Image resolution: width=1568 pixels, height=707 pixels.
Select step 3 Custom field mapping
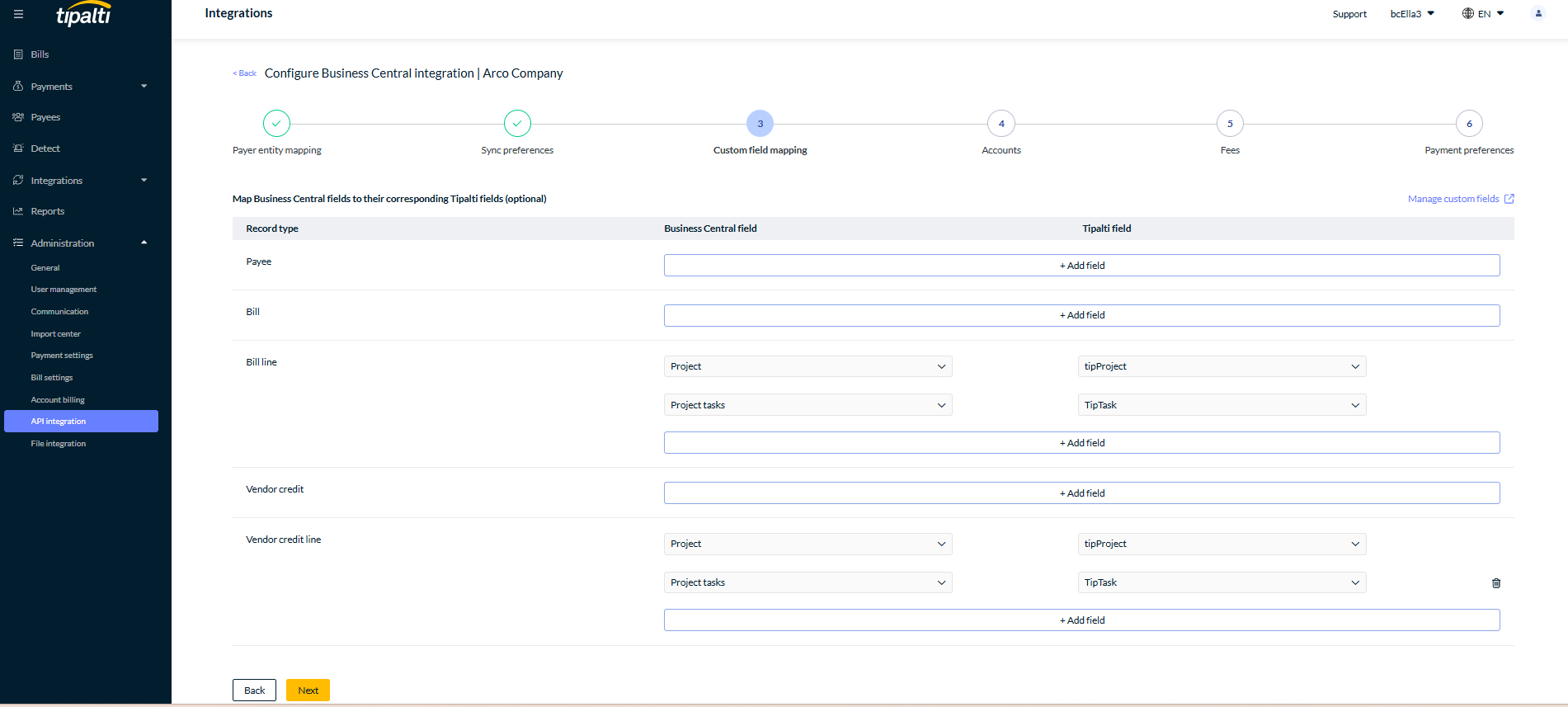[760, 124]
